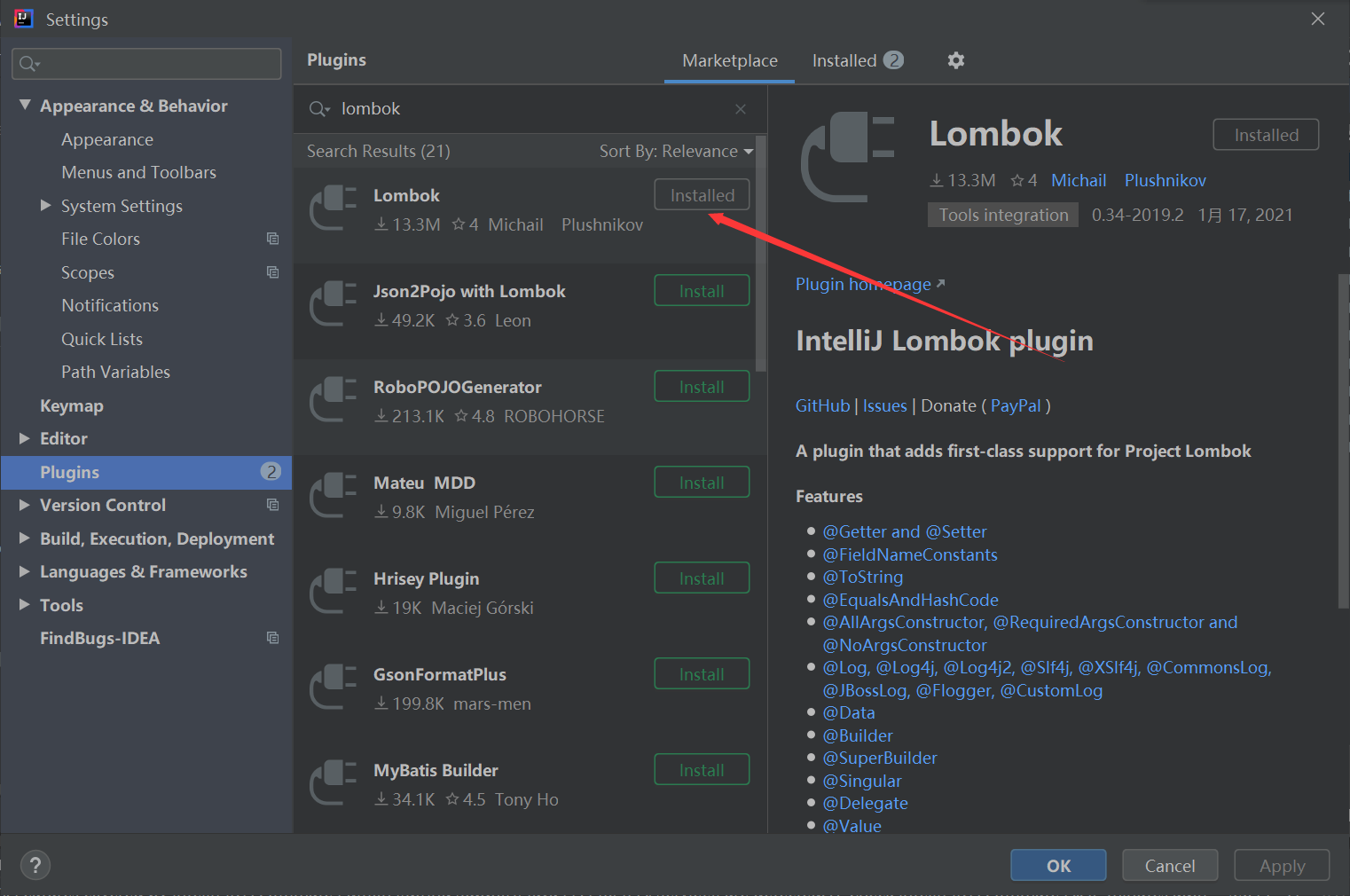The width and height of the screenshot is (1350, 896).
Task: Click inside the top settings search field
Action: 146,63
